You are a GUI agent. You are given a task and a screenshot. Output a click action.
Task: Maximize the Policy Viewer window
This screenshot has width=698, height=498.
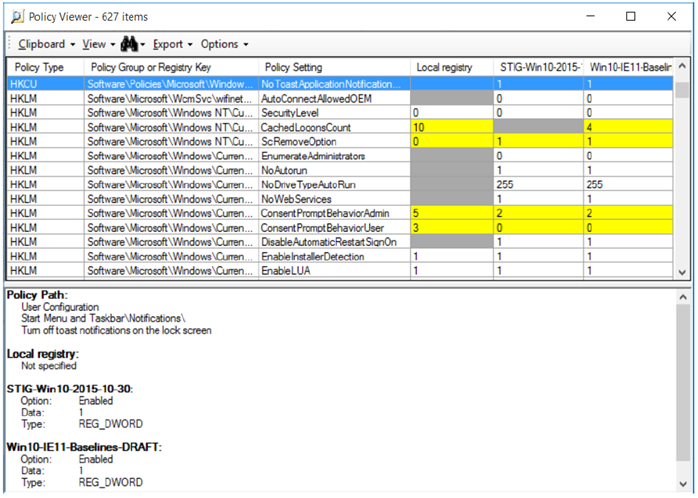pos(631,16)
